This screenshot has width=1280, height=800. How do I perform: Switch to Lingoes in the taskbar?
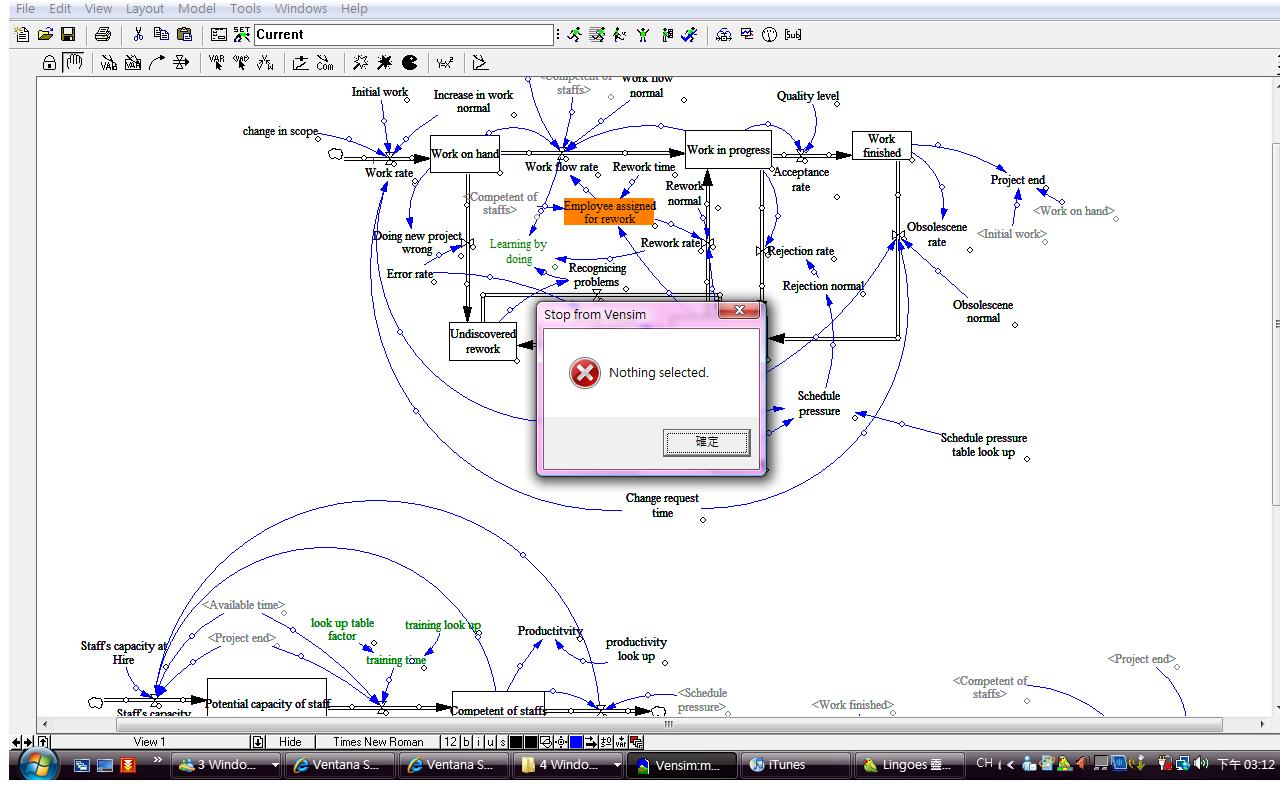(909, 765)
